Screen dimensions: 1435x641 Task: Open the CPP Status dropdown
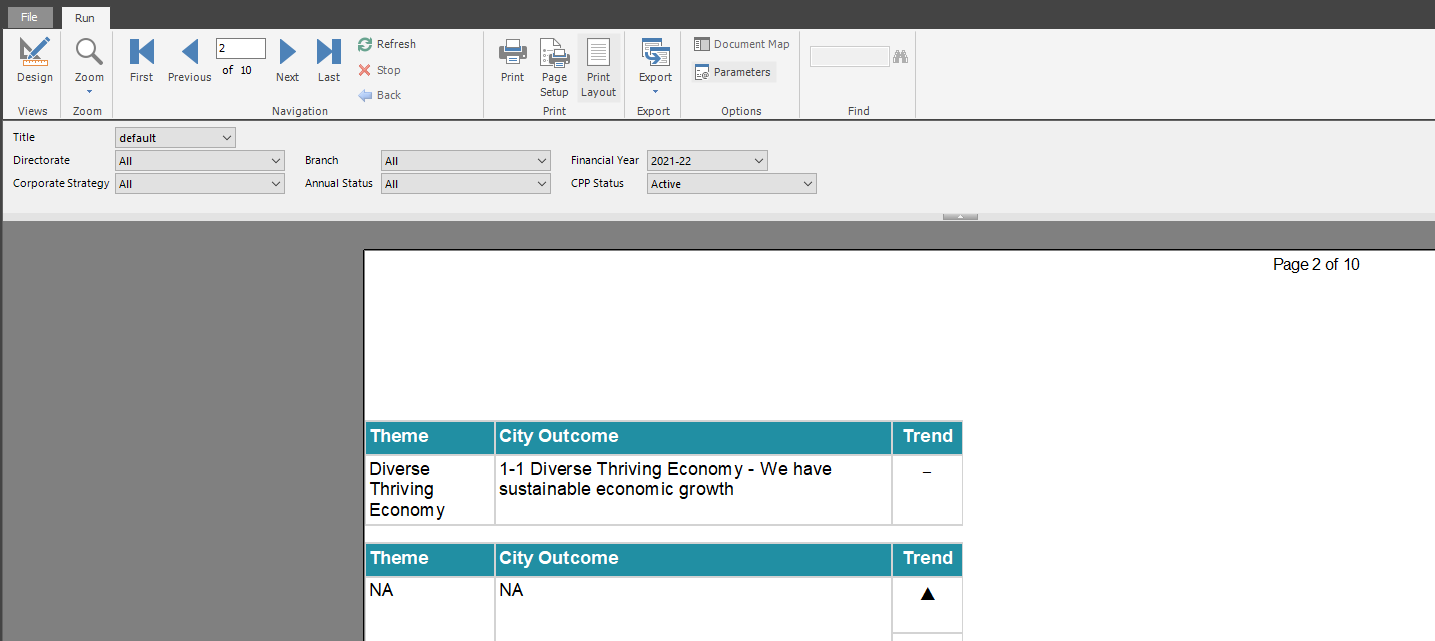[732, 183]
